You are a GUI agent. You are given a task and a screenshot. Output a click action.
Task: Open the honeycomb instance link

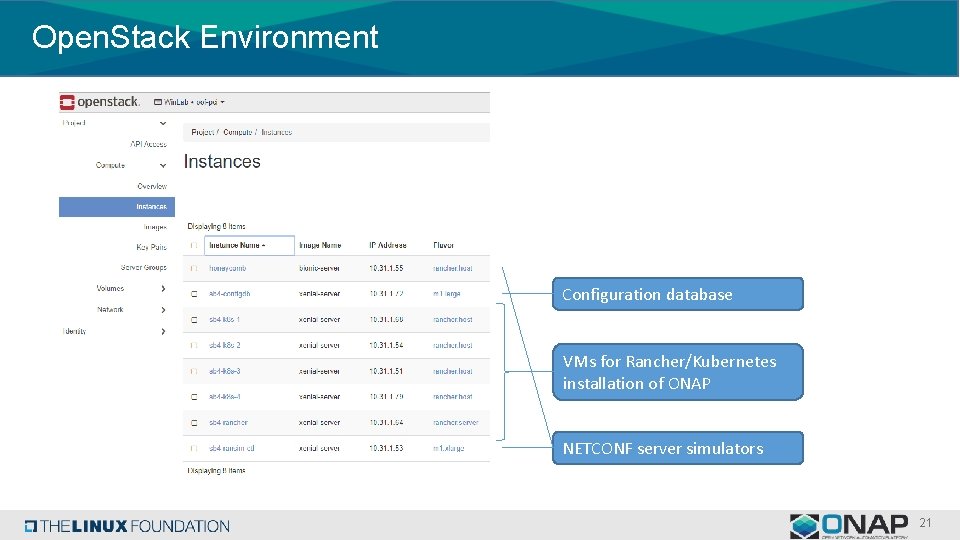click(227, 268)
